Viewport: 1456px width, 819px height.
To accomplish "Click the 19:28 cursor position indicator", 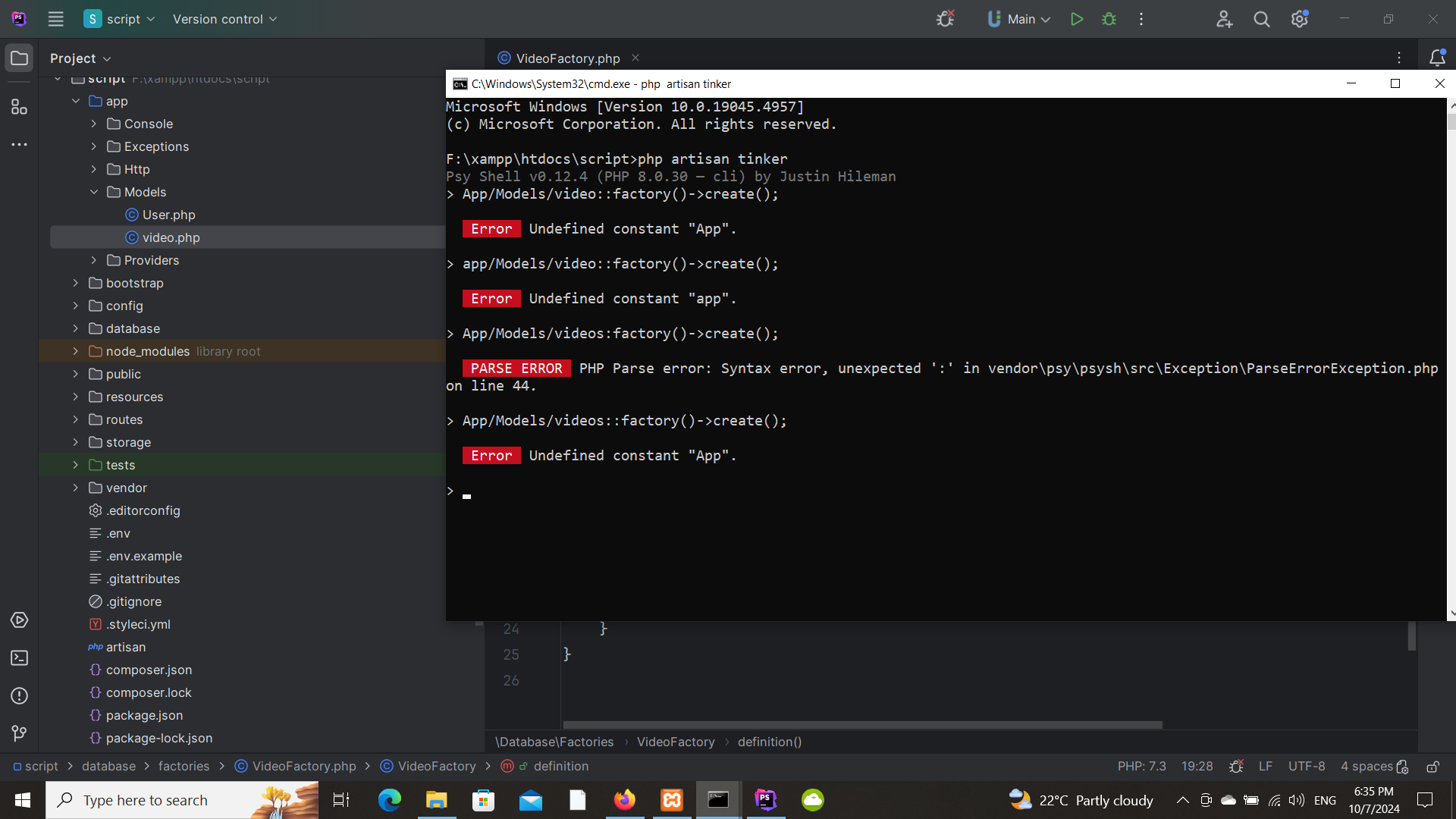I will (1197, 766).
